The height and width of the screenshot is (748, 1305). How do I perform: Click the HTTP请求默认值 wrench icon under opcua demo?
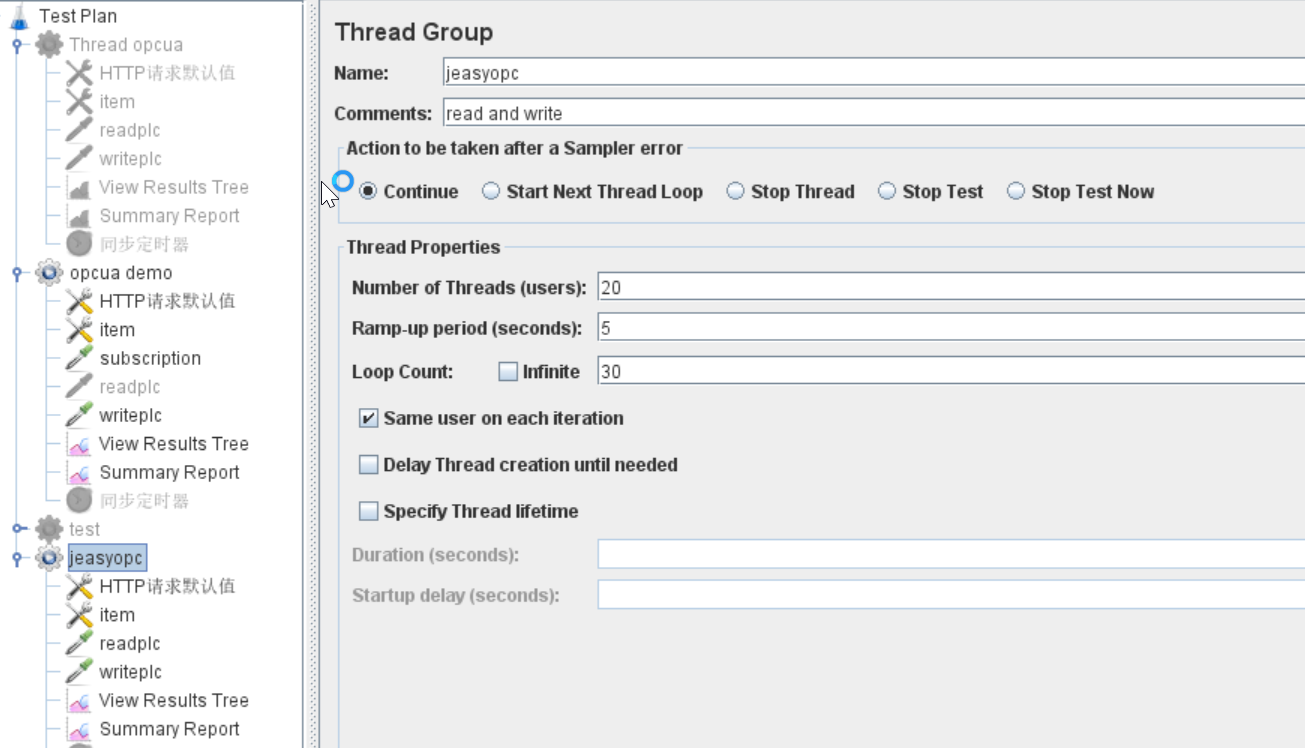click(78, 301)
